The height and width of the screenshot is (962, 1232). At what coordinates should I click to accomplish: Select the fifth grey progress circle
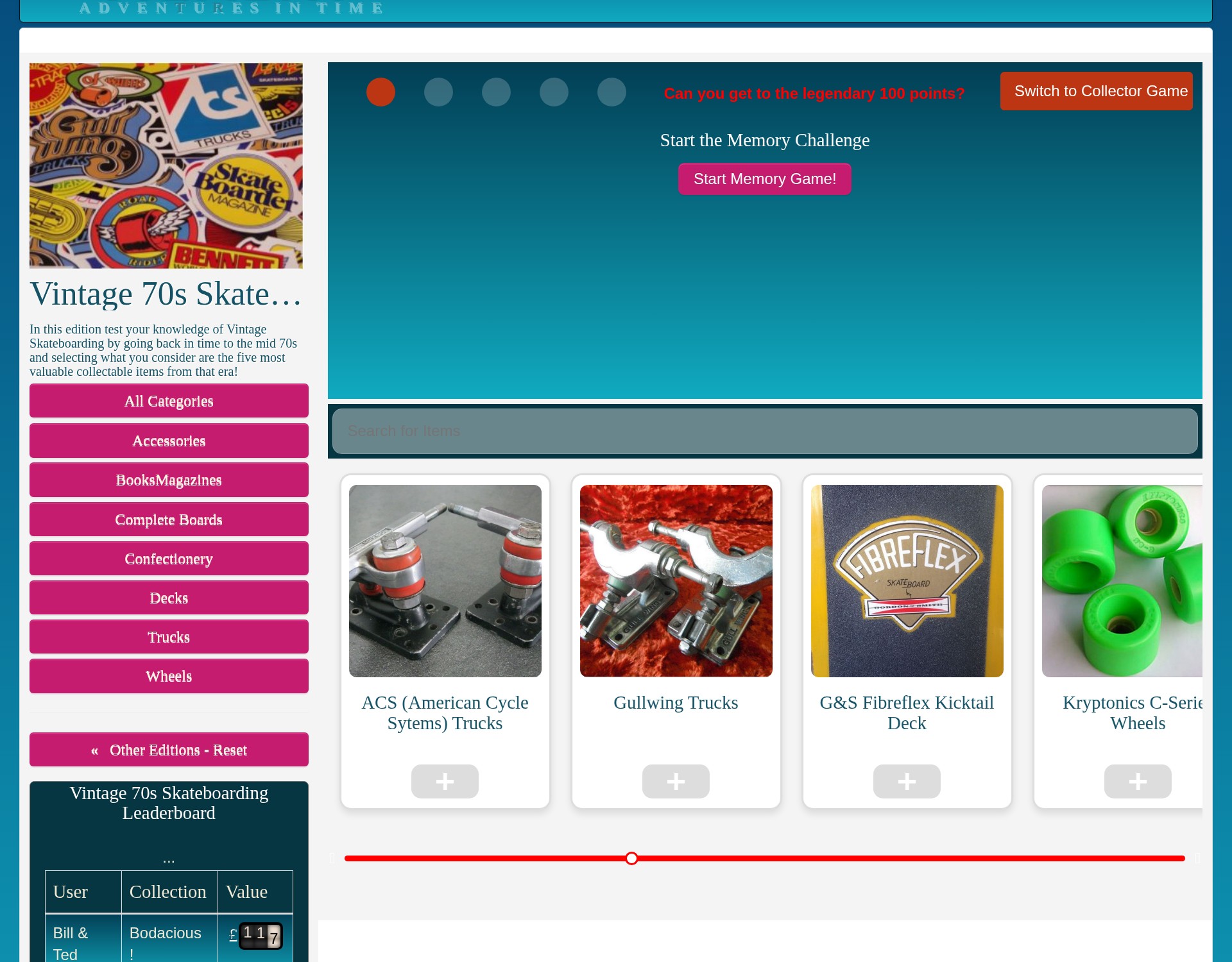(612, 92)
